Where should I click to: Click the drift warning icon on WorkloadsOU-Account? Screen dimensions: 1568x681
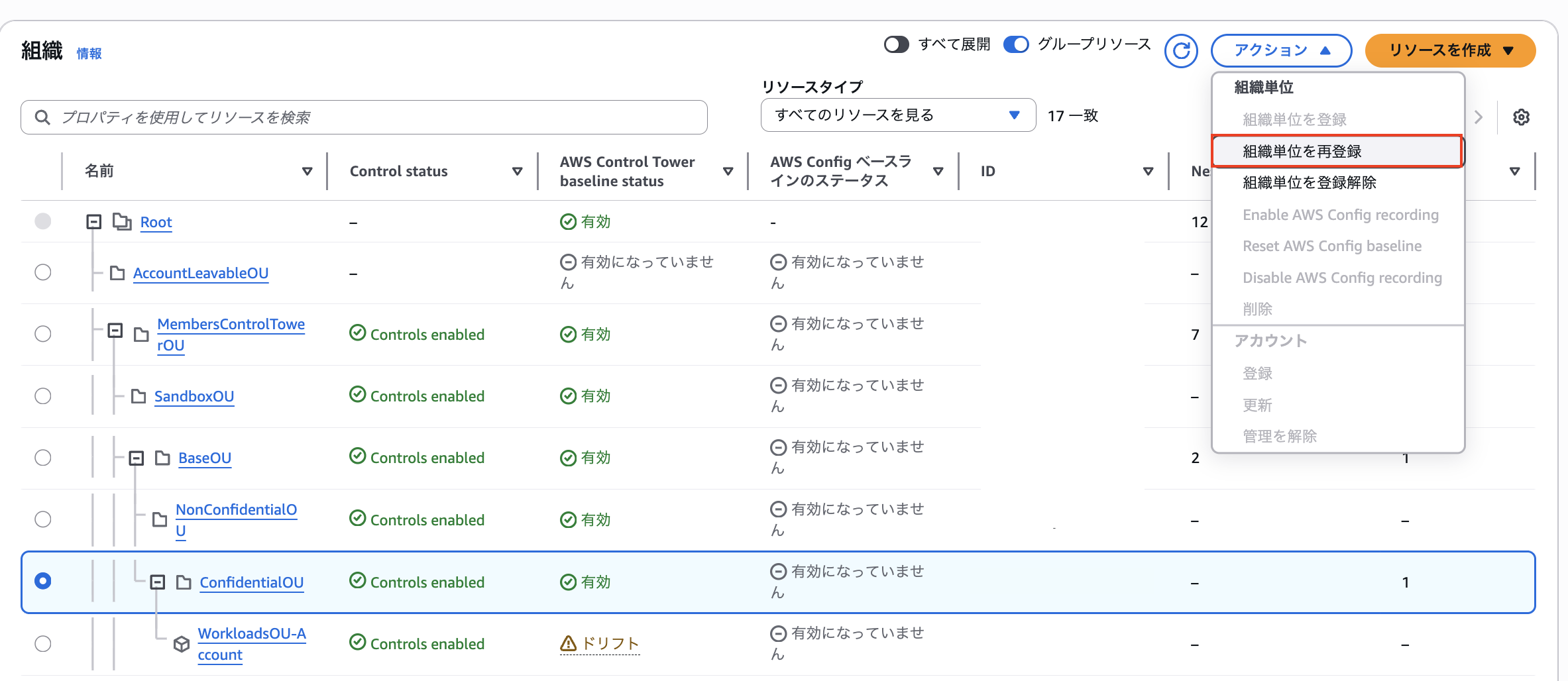point(568,643)
